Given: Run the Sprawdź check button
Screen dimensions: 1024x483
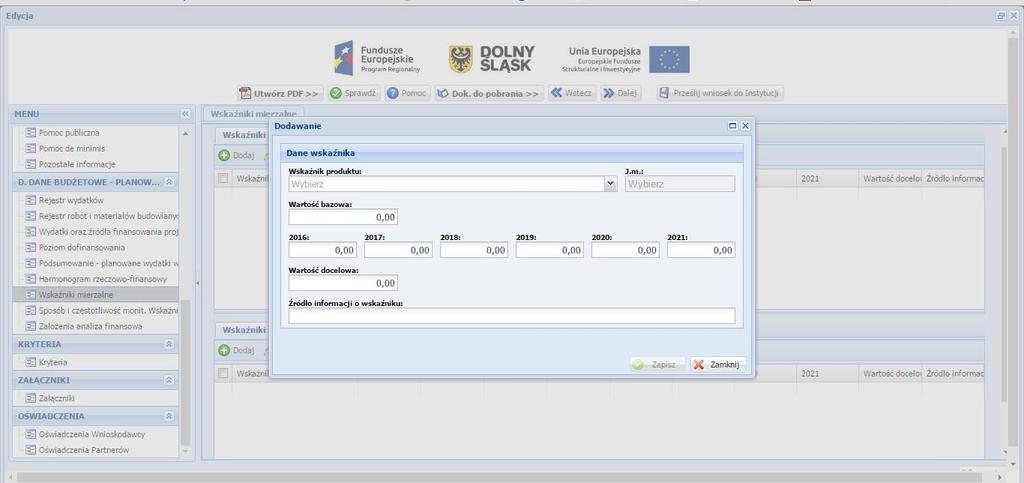Looking at the screenshot, I should tap(353, 93).
